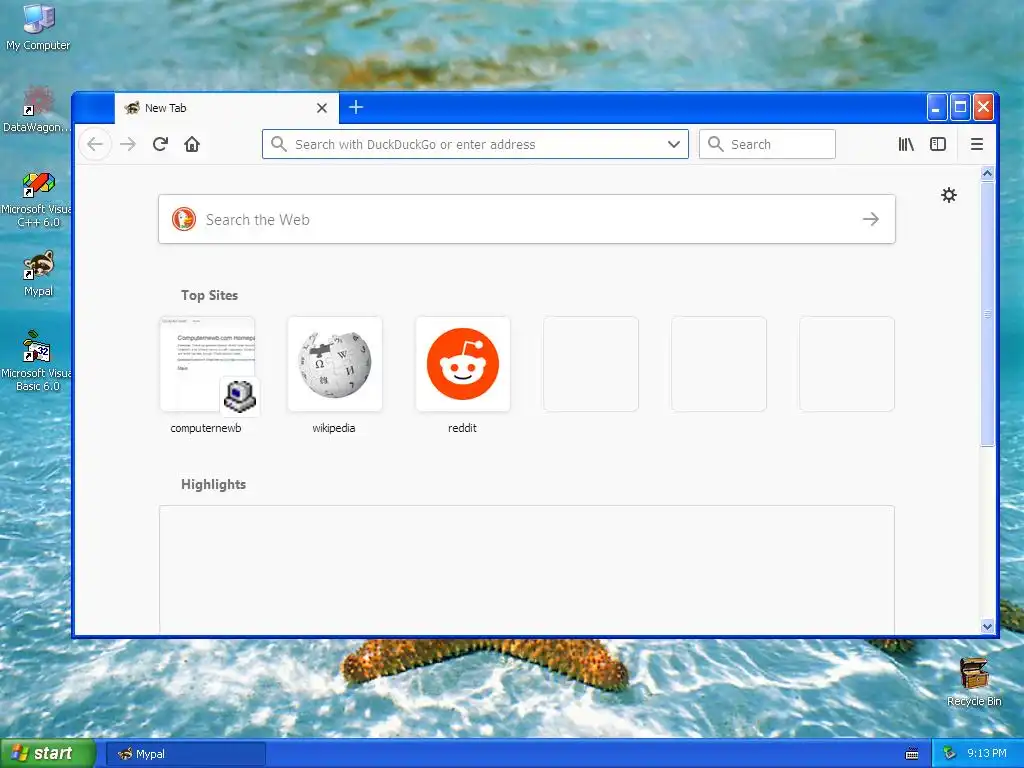
Task: Select the Mypal desktop shortcut
Action: click(38, 274)
